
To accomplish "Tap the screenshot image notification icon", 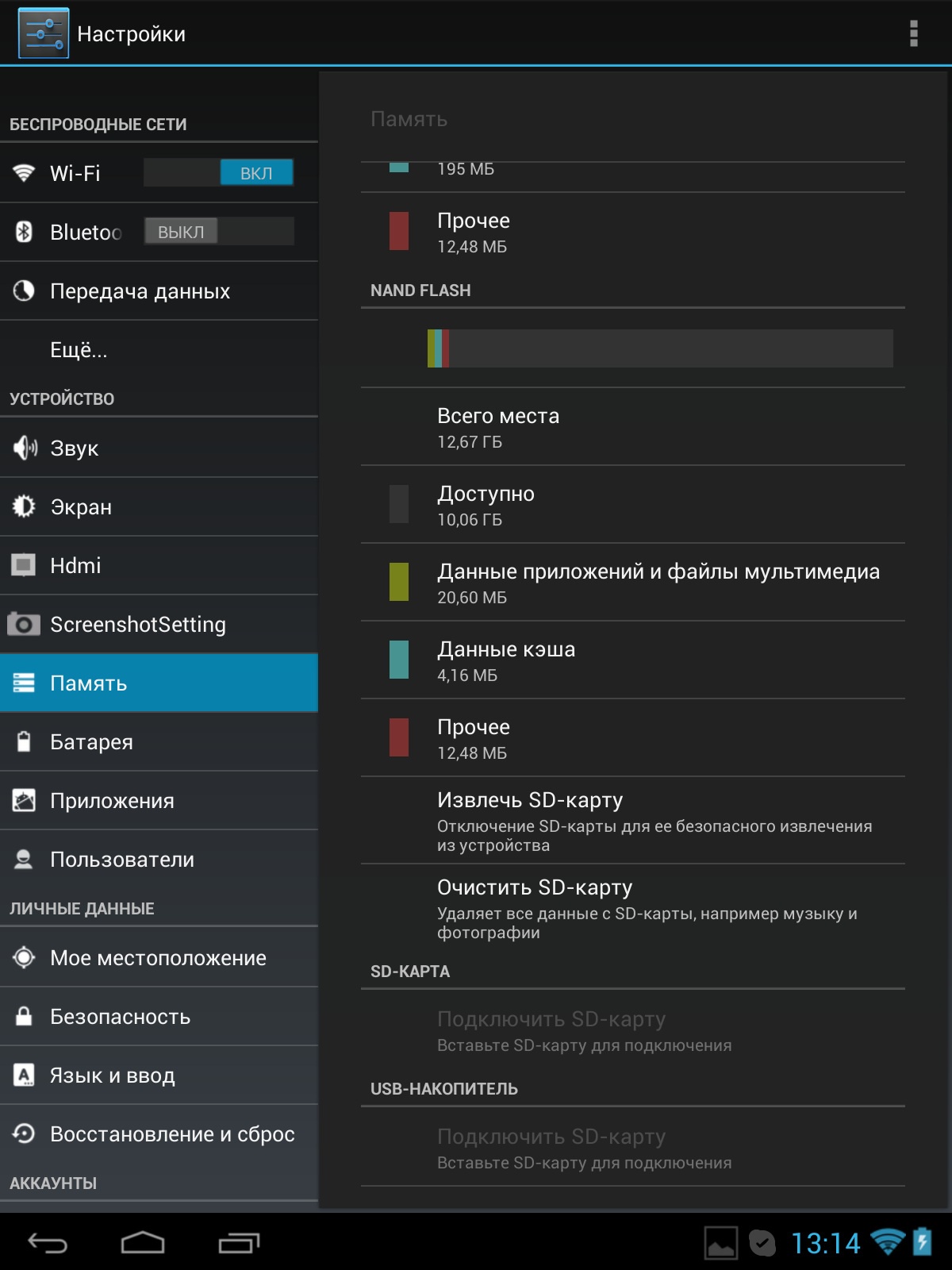I will (720, 1242).
